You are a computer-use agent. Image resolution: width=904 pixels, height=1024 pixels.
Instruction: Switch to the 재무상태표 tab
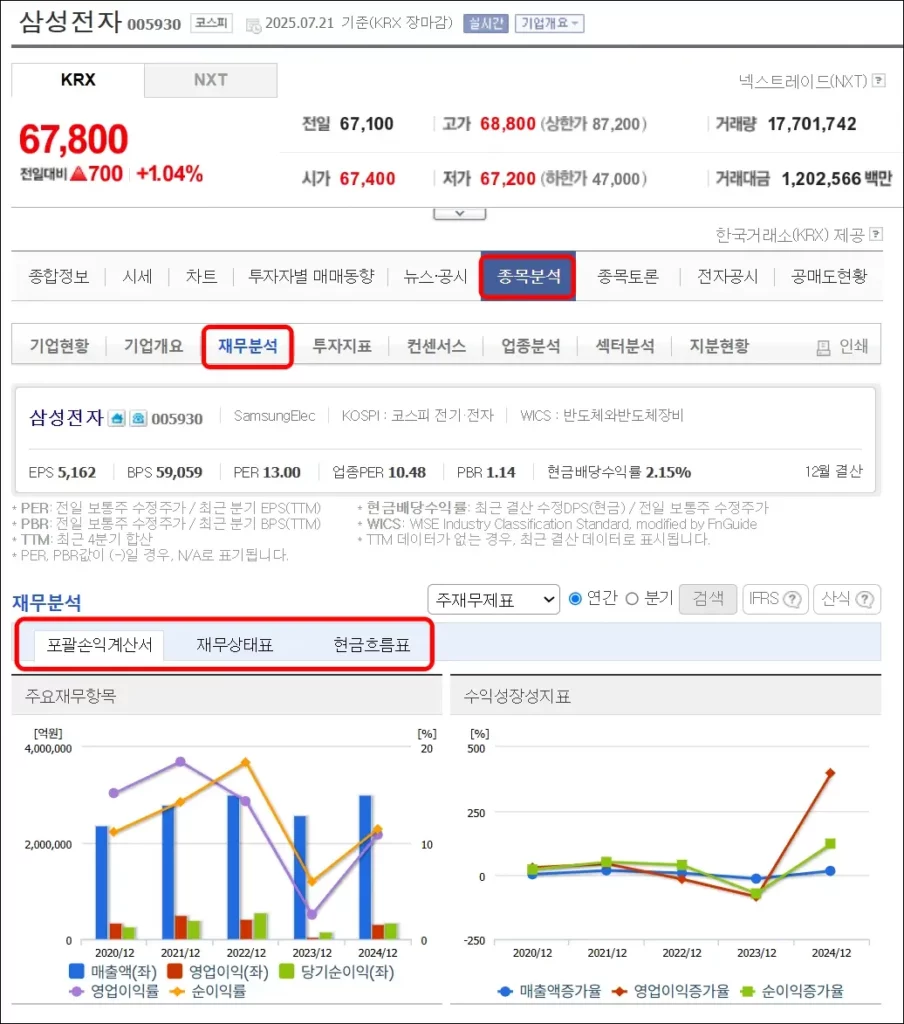click(x=234, y=645)
